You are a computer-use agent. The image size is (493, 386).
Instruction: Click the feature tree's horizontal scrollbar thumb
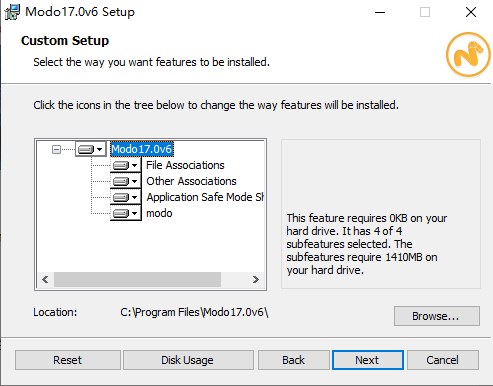click(x=137, y=279)
